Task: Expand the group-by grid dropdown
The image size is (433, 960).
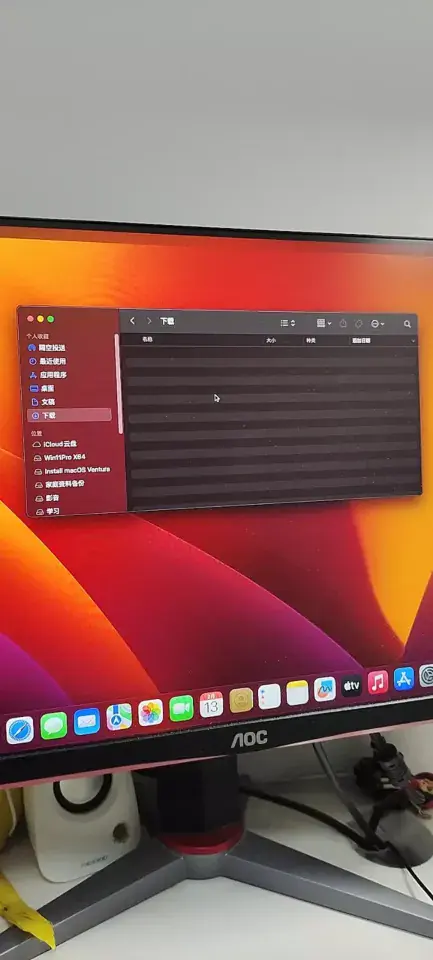Action: pyautogui.click(x=324, y=323)
